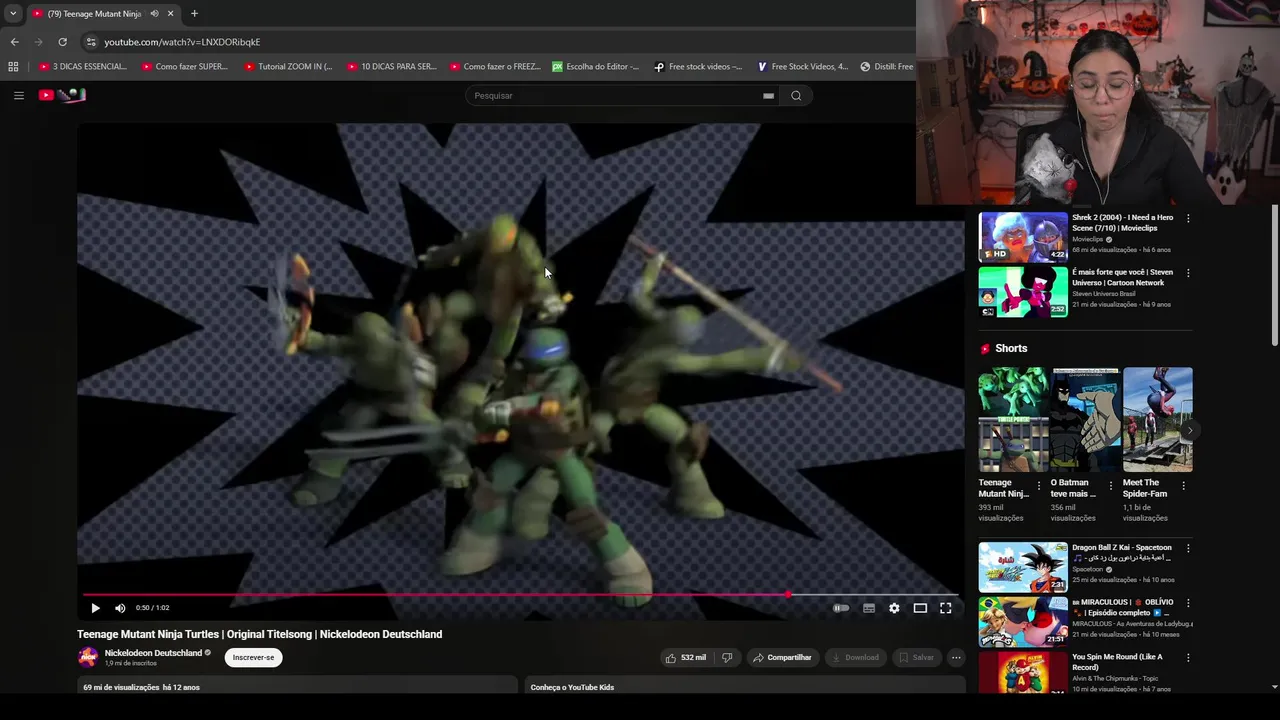The image size is (1280, 720).
Task: Open video player settings gear
Action: pyautogui.click(x=894, y=608)
